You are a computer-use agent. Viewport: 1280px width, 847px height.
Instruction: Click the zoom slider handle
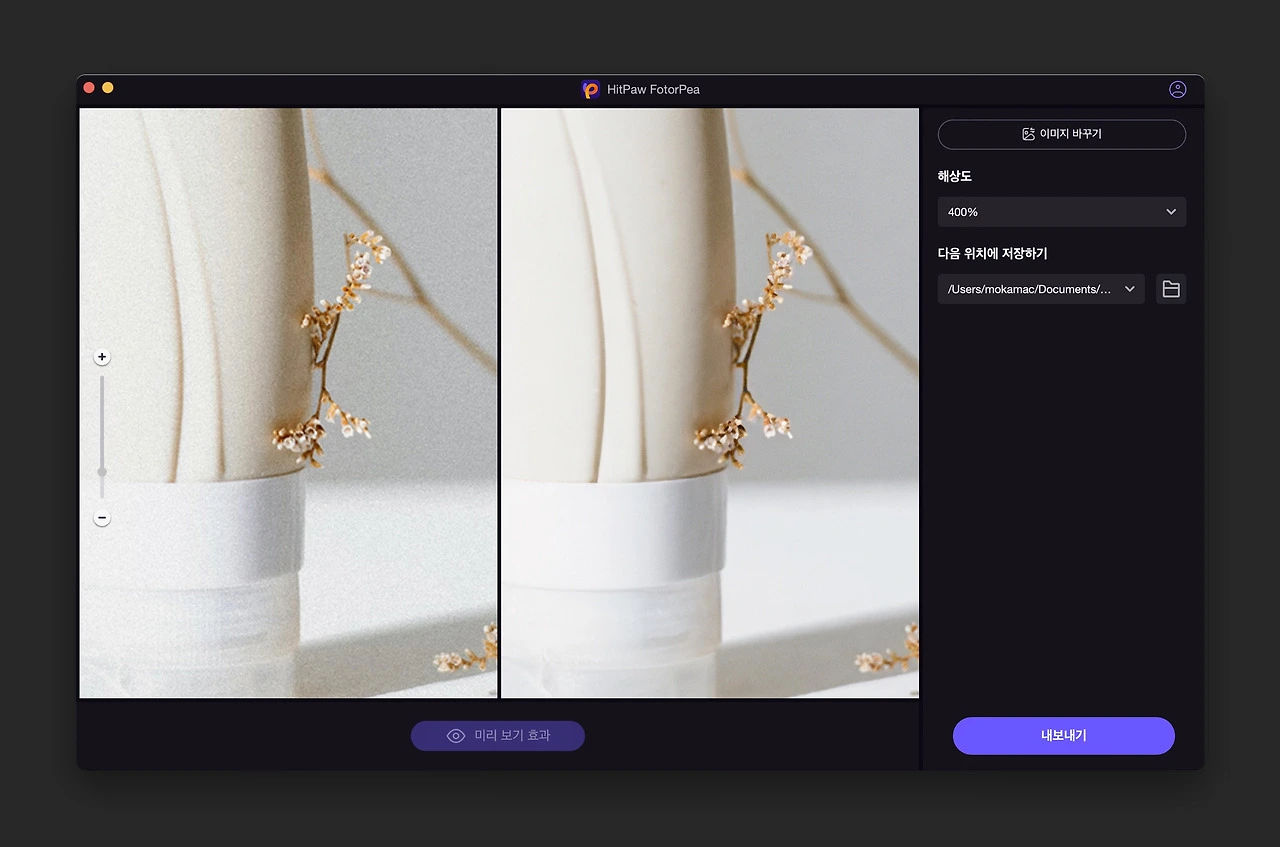102,471
